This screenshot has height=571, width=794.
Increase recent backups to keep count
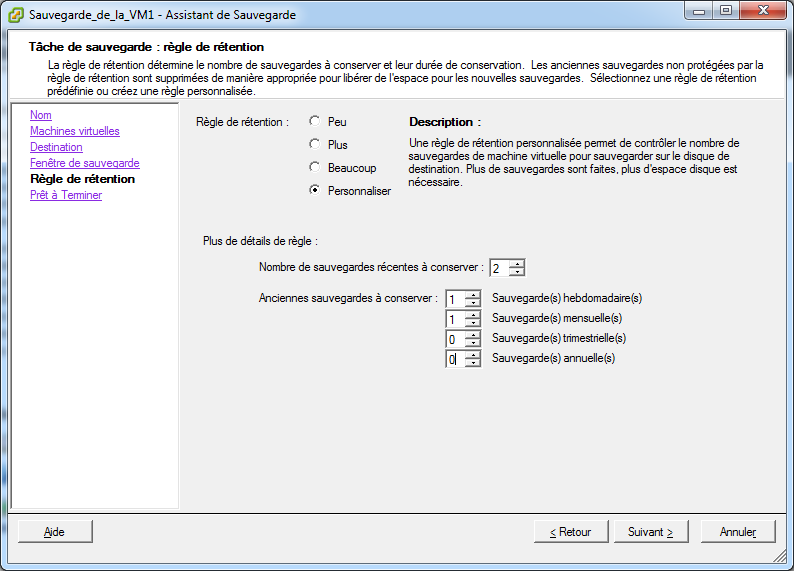click(x=517, y=264)
